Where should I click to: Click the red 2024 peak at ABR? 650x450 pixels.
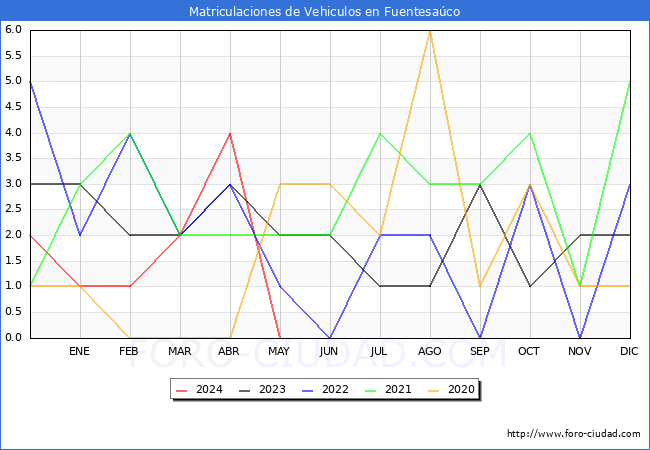tap(230, 133)
